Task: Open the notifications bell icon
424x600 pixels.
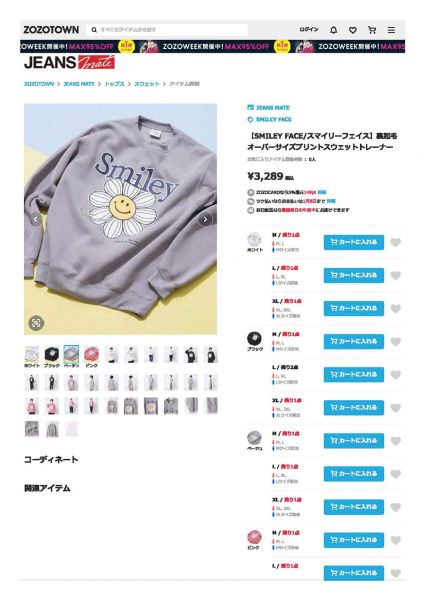Action: click(333, 30)
